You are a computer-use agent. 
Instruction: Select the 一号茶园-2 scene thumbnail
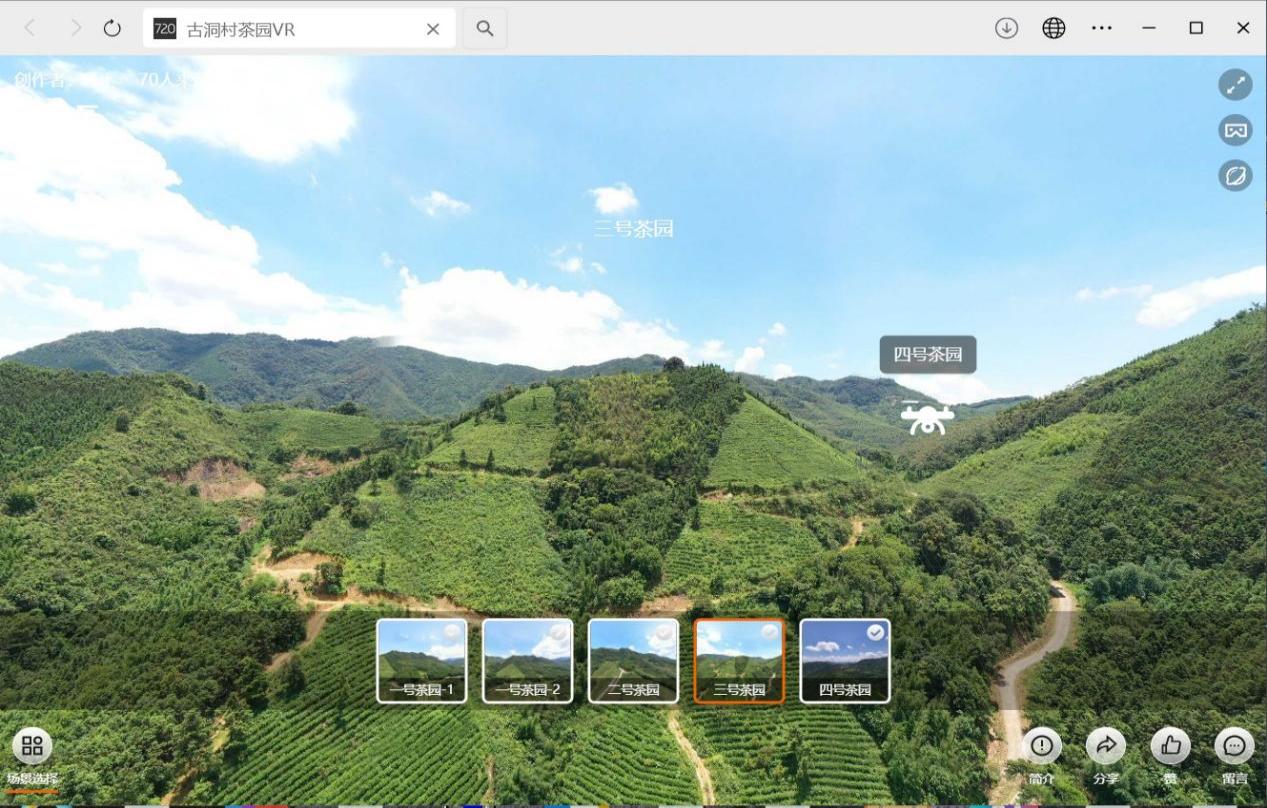(x=527, y=660)
